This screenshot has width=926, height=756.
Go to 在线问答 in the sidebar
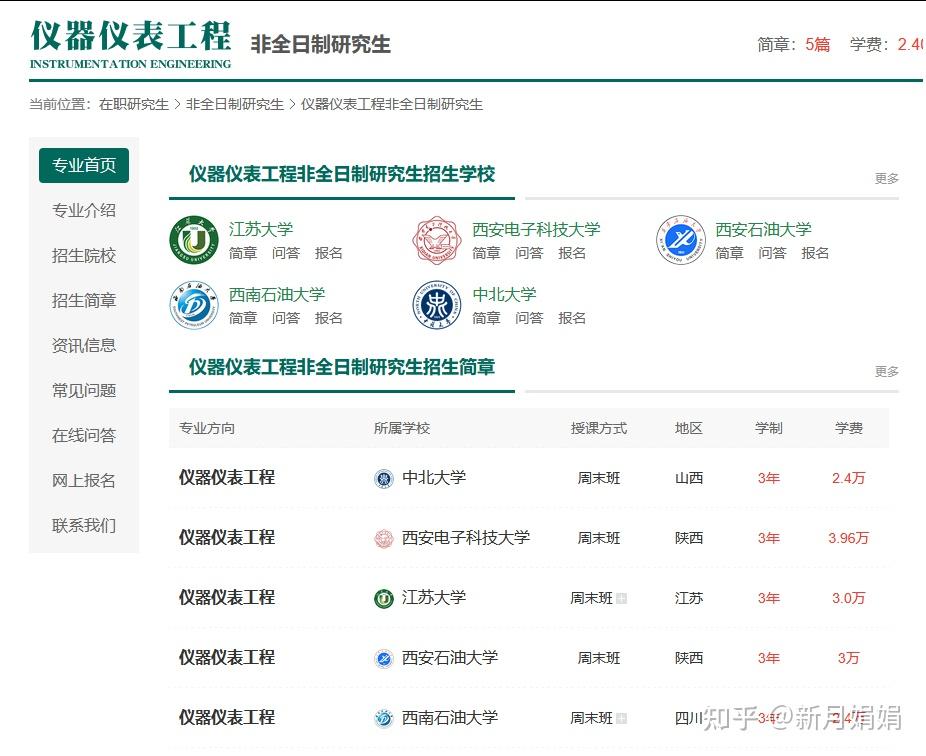tap(84, 435)
